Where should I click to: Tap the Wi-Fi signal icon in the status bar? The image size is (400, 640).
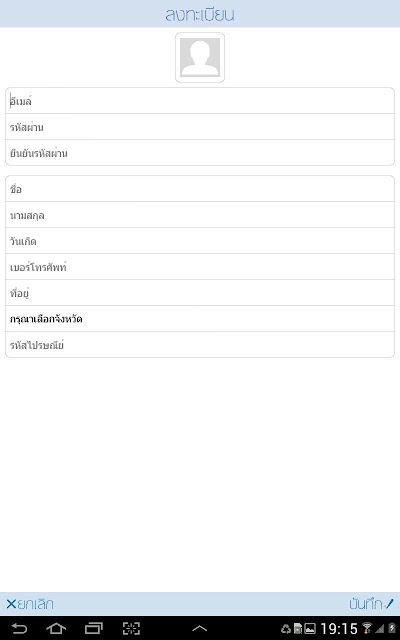[x=367, y=628]
